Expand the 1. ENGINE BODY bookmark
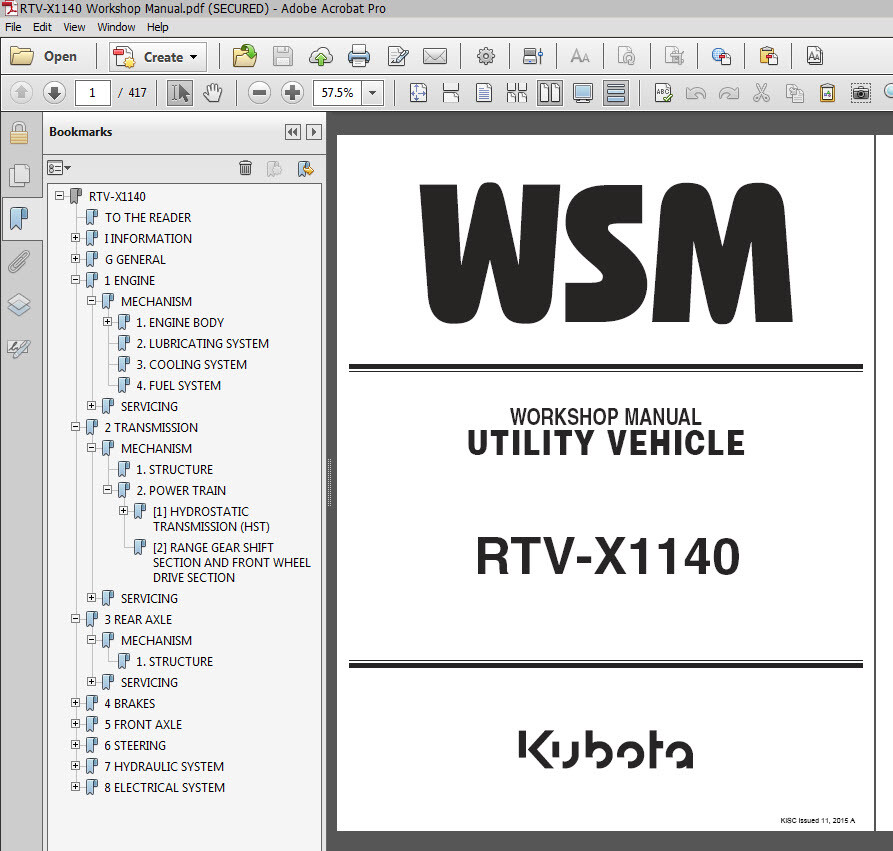Viewport: 893px width, 851px height. [107, 322]
